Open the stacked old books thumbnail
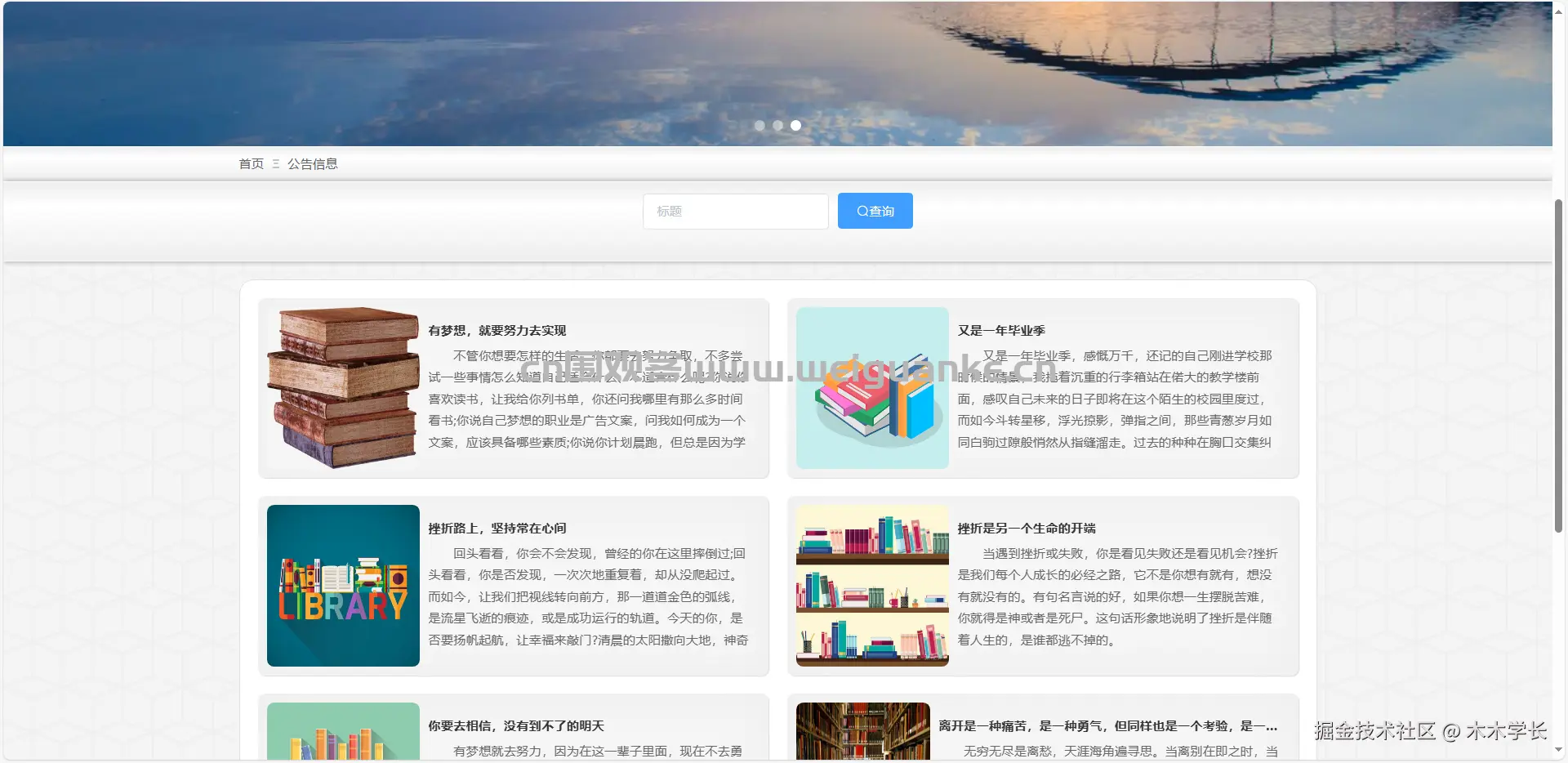This screenshot has height=763, width=1568. (343, 388)
